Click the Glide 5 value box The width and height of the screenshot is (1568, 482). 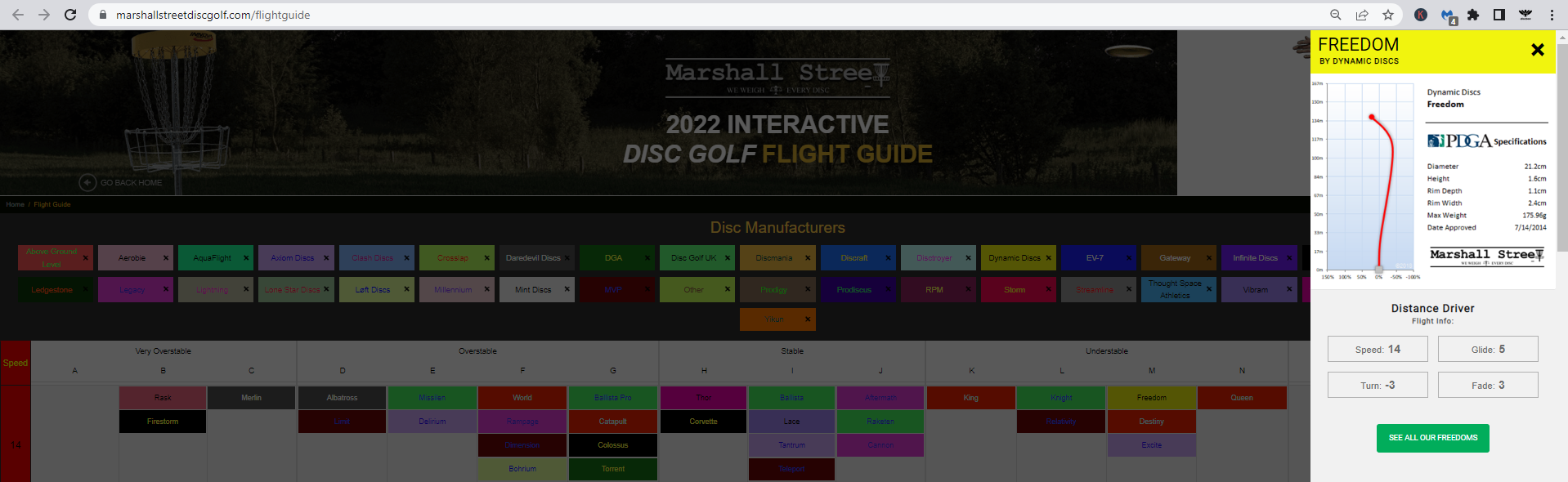pos(1488,349)
